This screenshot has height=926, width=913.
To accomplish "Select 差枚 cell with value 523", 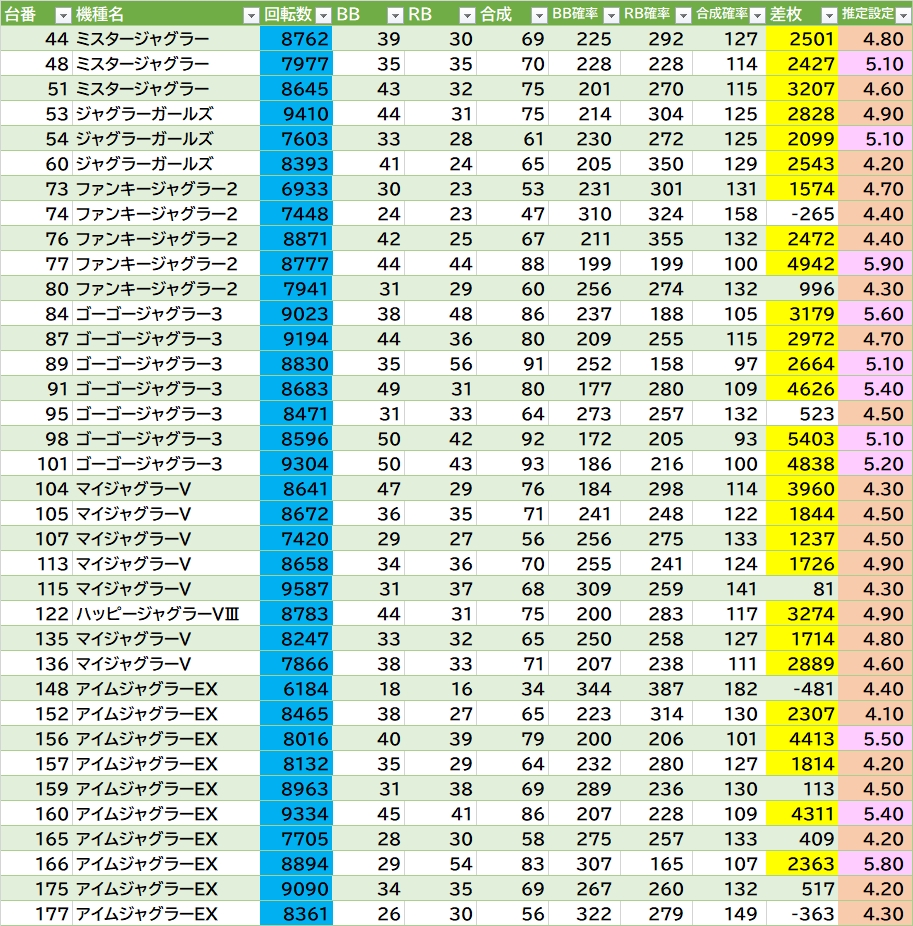I will tap(802, 413).
